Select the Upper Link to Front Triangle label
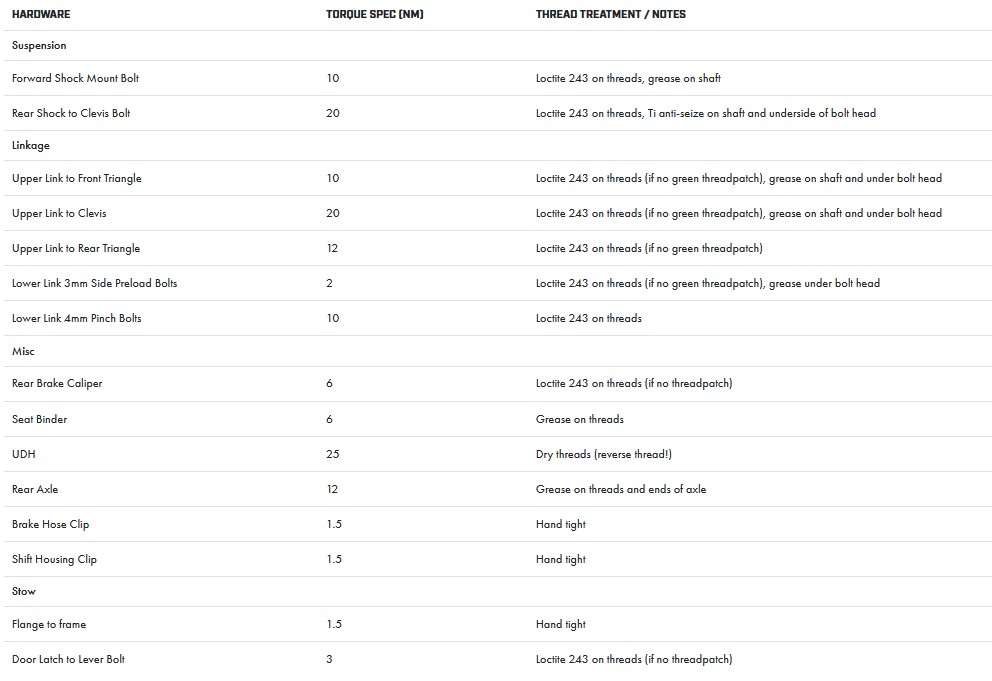This screenshot has height=681, width=992. click(77, 178)
